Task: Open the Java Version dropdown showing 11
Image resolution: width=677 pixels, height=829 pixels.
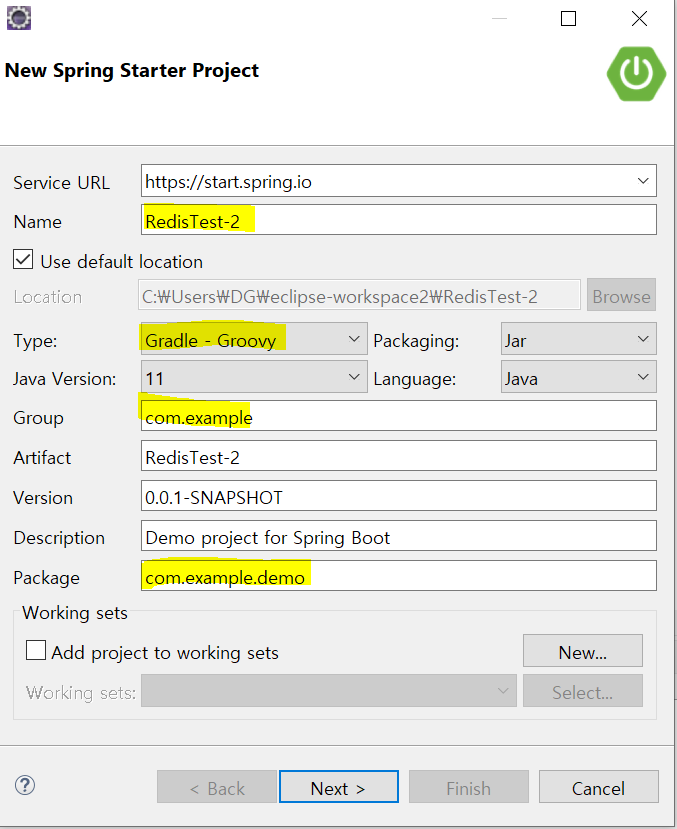Action: click(254, 377)
